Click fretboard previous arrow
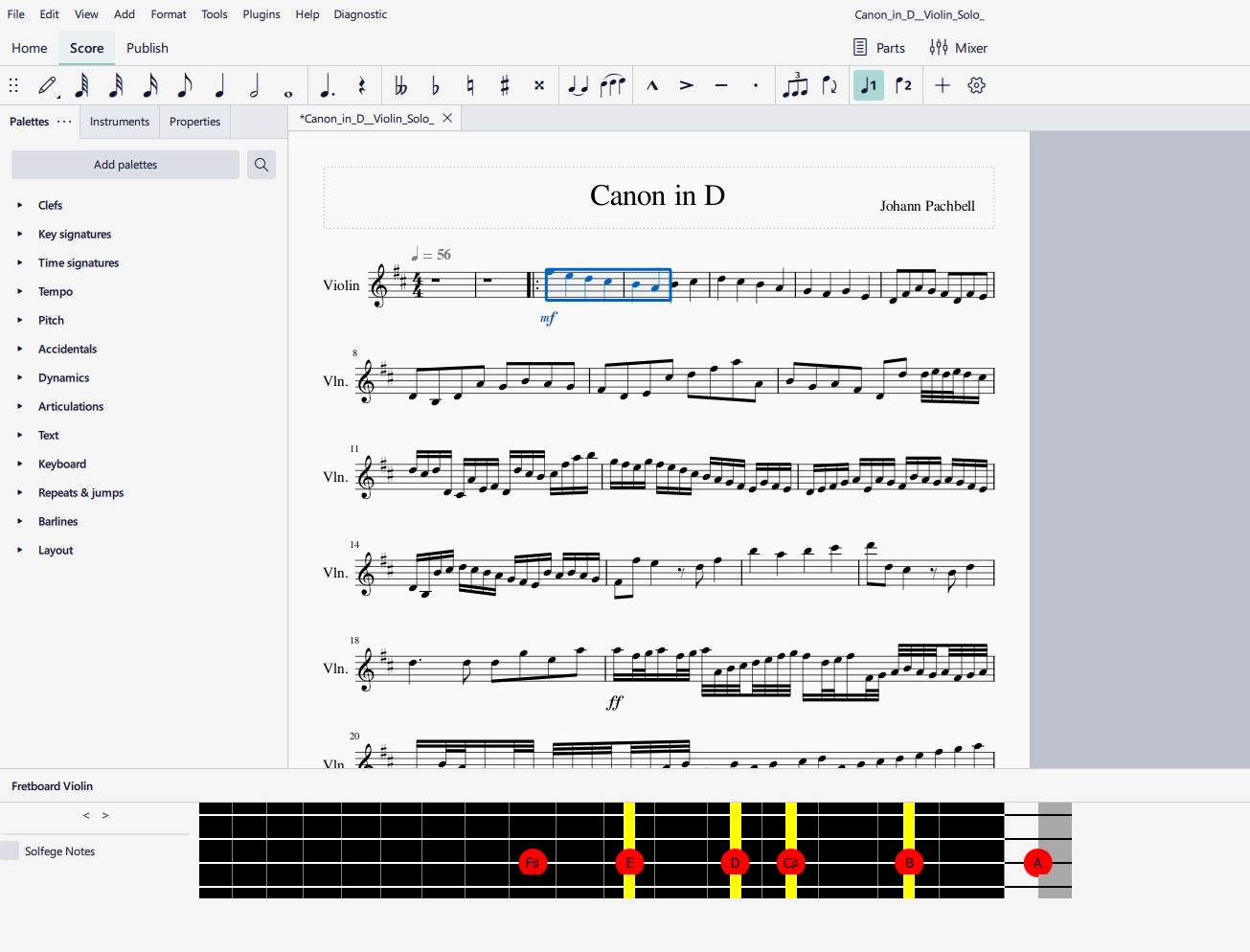This screenshot has height=952, width=1250. click(86, 815)
